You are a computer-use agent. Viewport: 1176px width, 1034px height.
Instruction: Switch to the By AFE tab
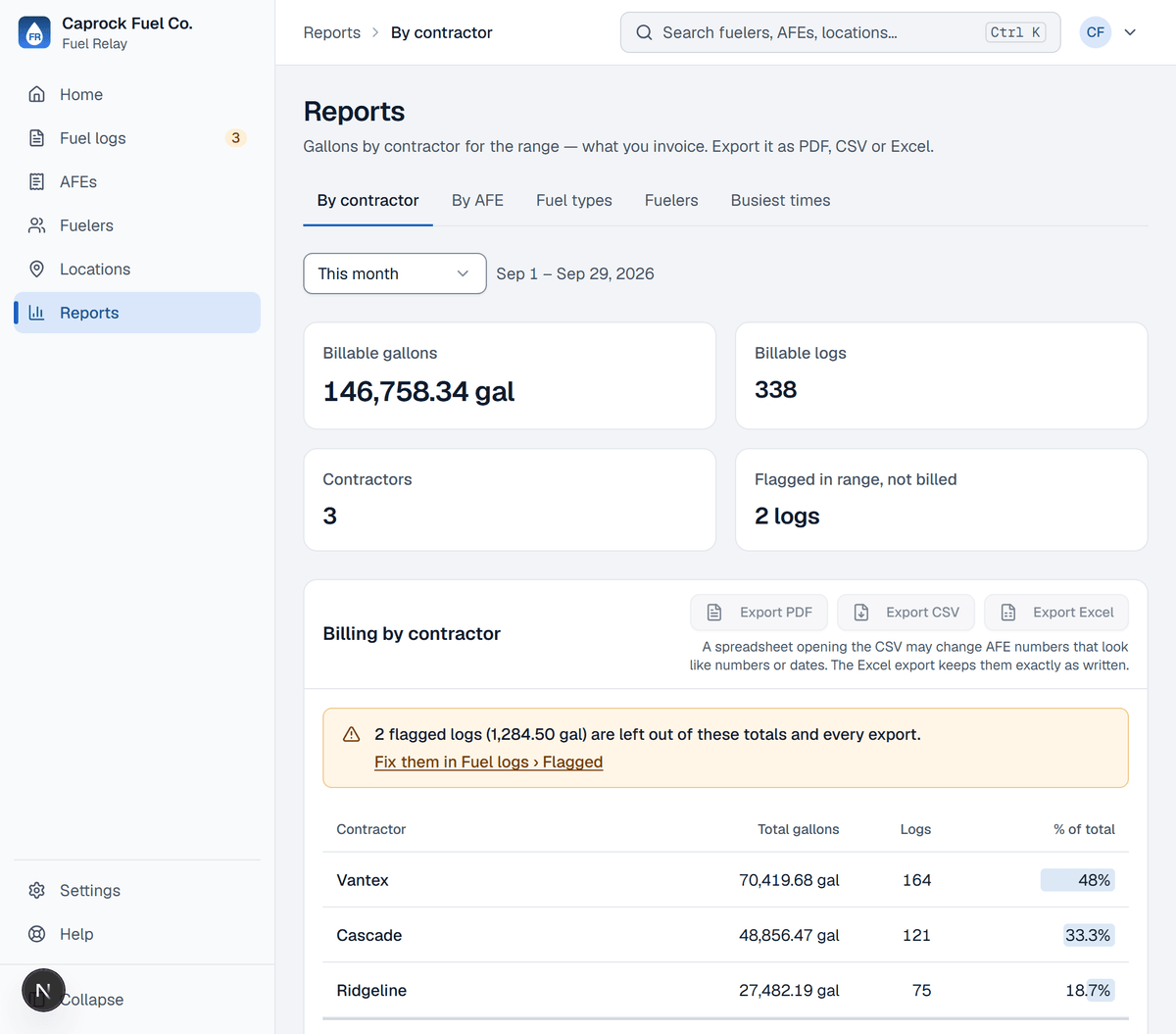477,200
